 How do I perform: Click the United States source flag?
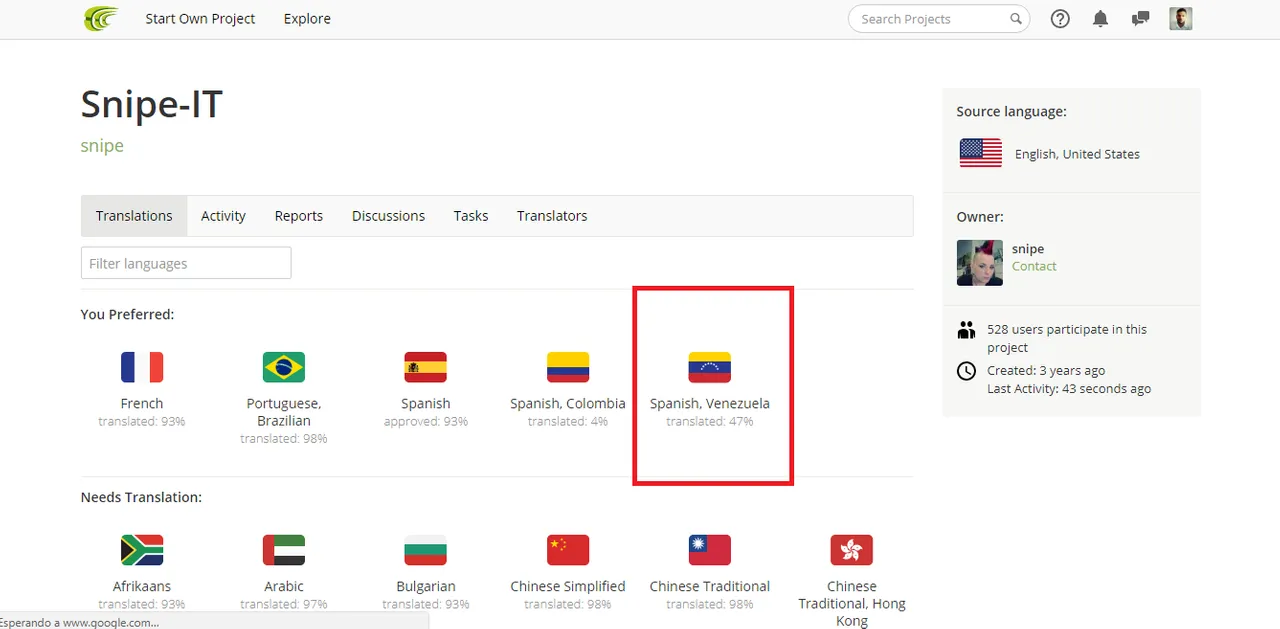tap(981, 153)
